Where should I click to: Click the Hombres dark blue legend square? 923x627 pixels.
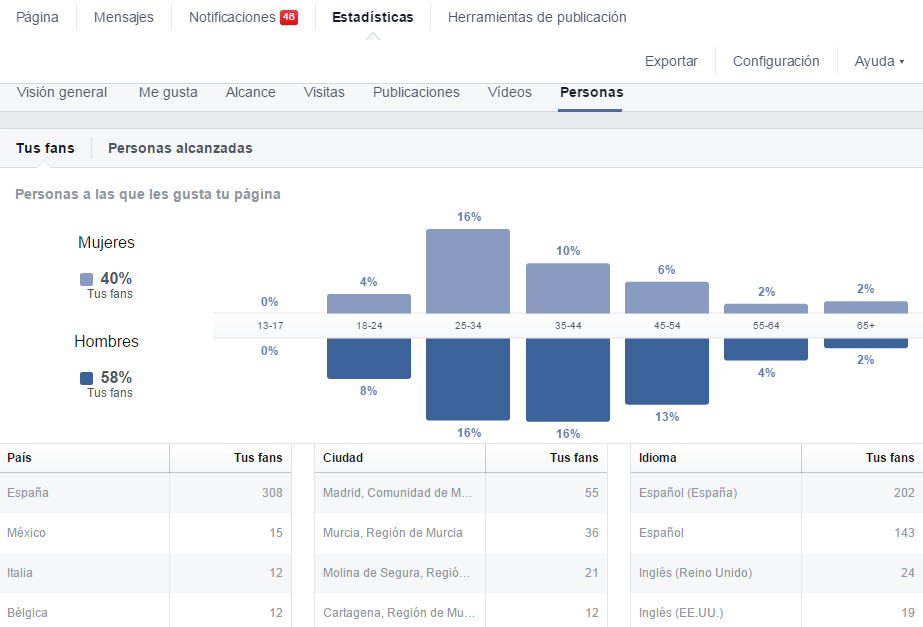(x=86, y=378)
